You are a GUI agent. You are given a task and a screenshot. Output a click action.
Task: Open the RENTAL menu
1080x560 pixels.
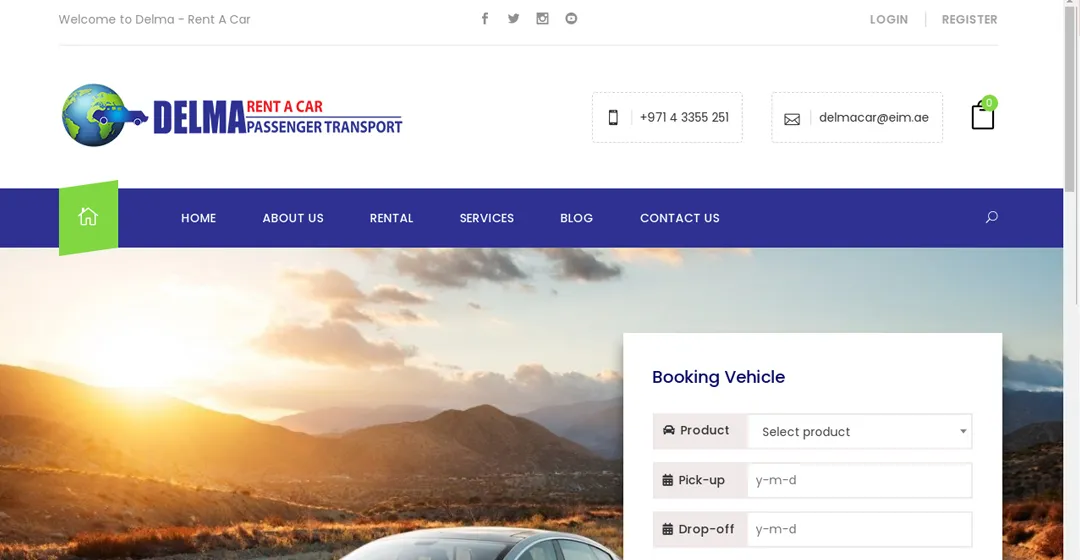pyautogui.click(x=391, y=218)
